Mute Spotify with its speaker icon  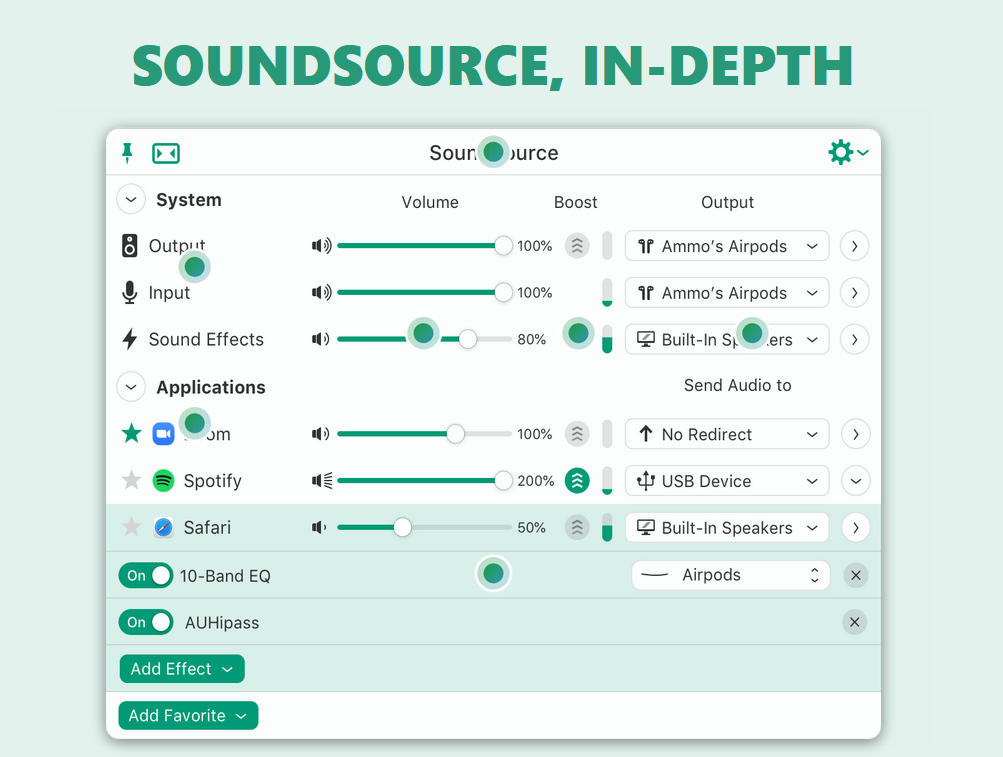click(x=322, y=481)
